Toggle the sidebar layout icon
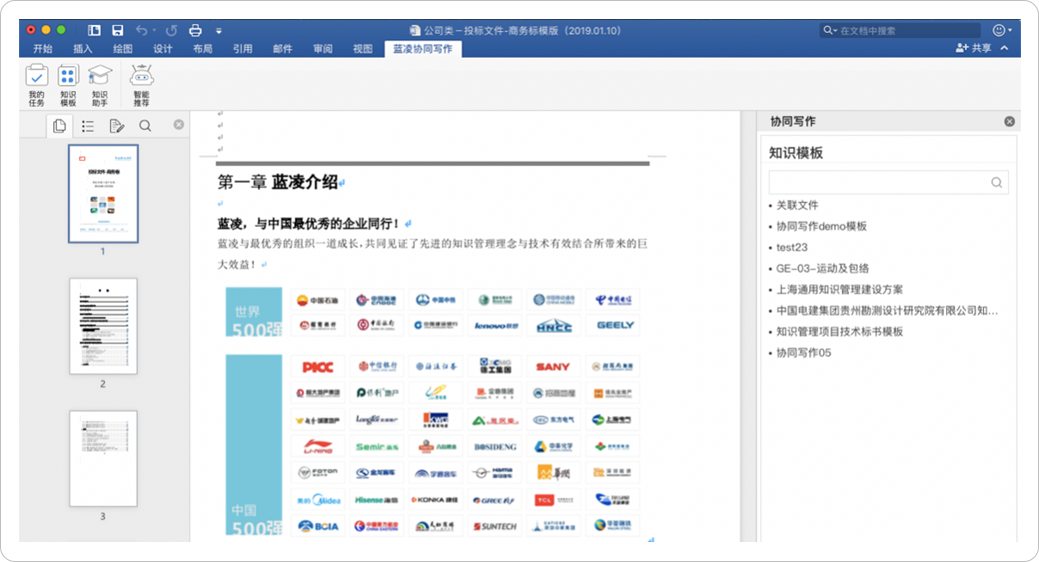This screenshot has width=1039, height=562. [94, 31]
